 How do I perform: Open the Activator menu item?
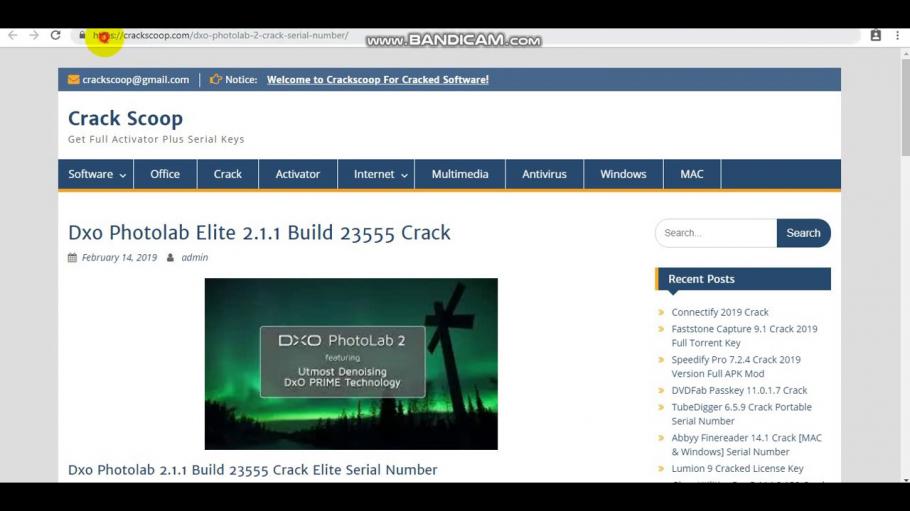click(x=298, y=174)
